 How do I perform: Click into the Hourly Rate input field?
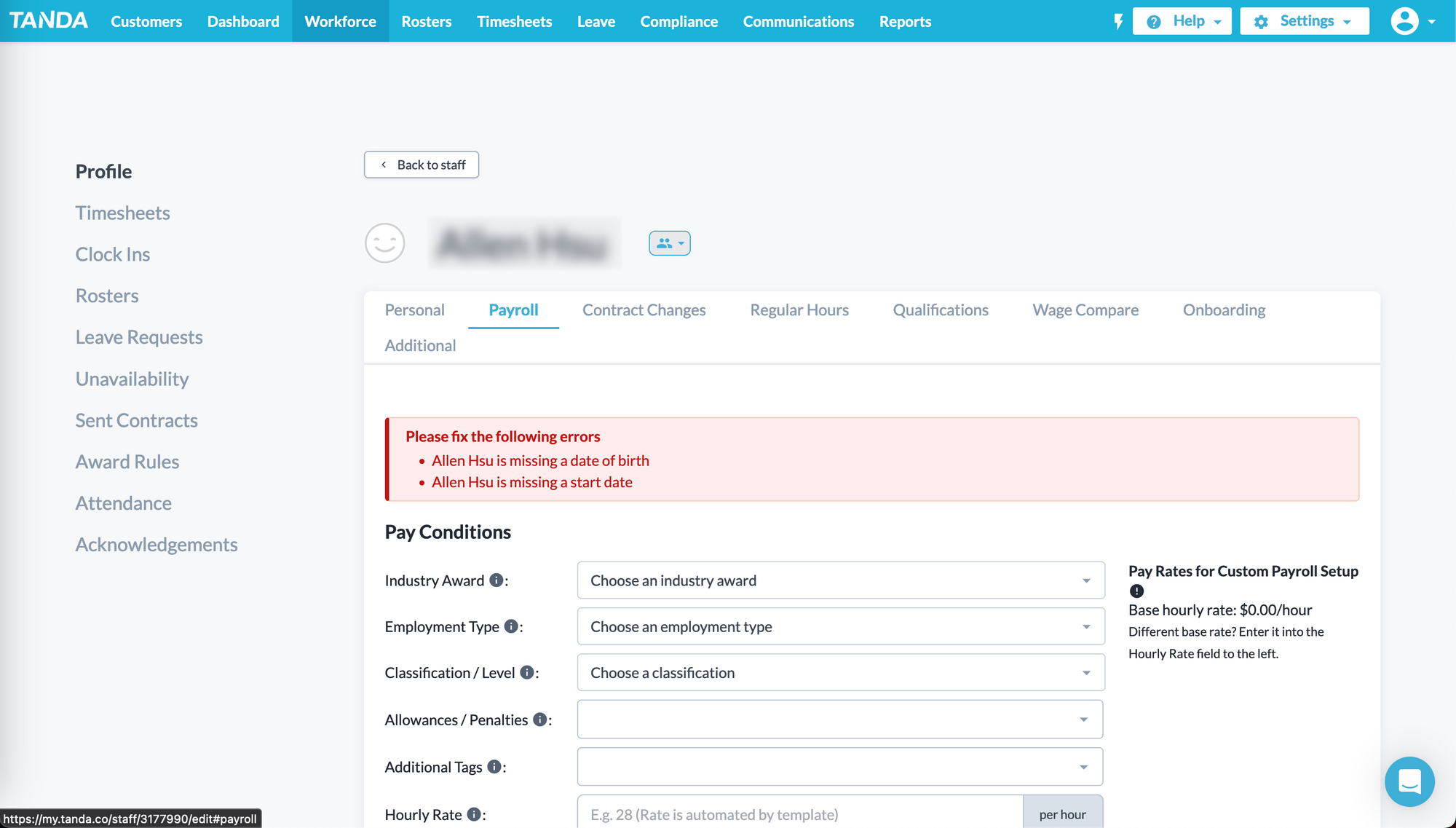tap(799, 814)
